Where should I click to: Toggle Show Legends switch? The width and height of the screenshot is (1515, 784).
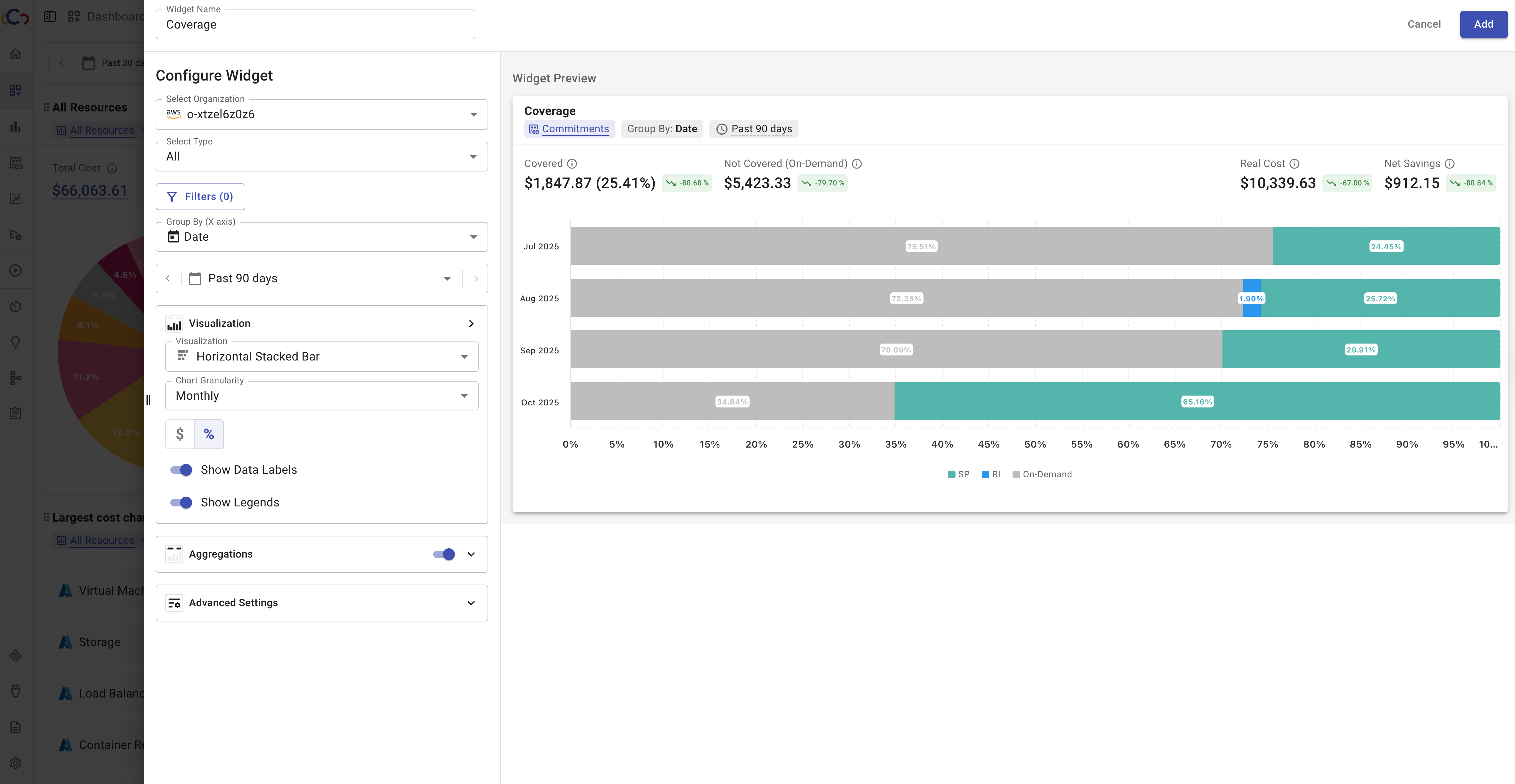181,502
